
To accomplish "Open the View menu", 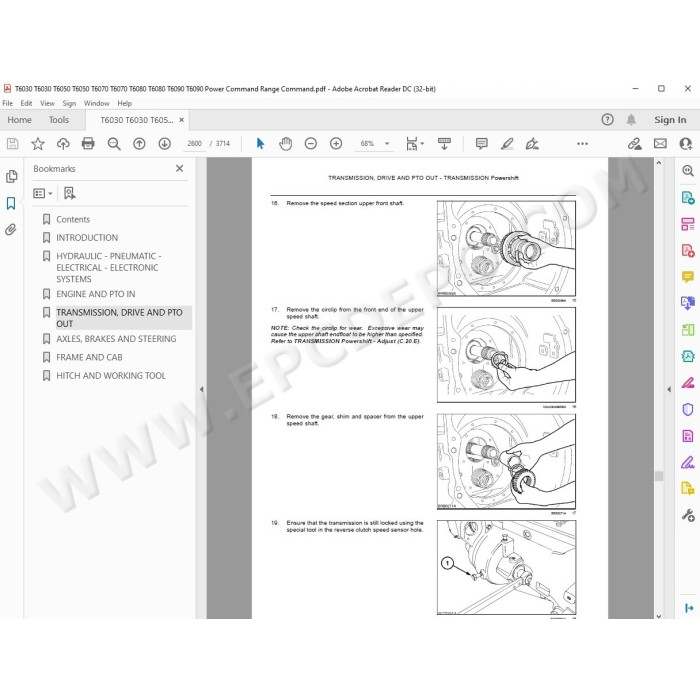I will tap(47, 104).
